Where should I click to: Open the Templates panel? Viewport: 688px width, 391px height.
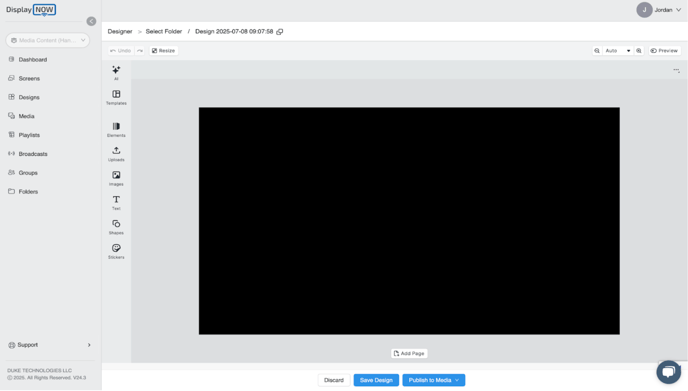pos(116,97)
